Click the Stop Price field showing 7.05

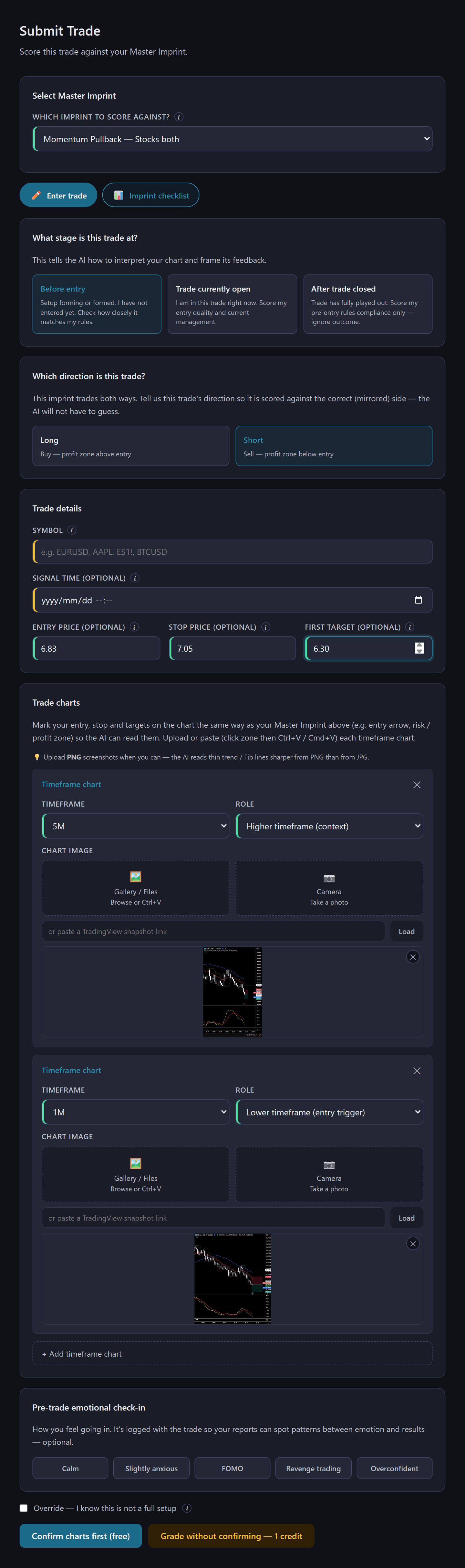232,648
